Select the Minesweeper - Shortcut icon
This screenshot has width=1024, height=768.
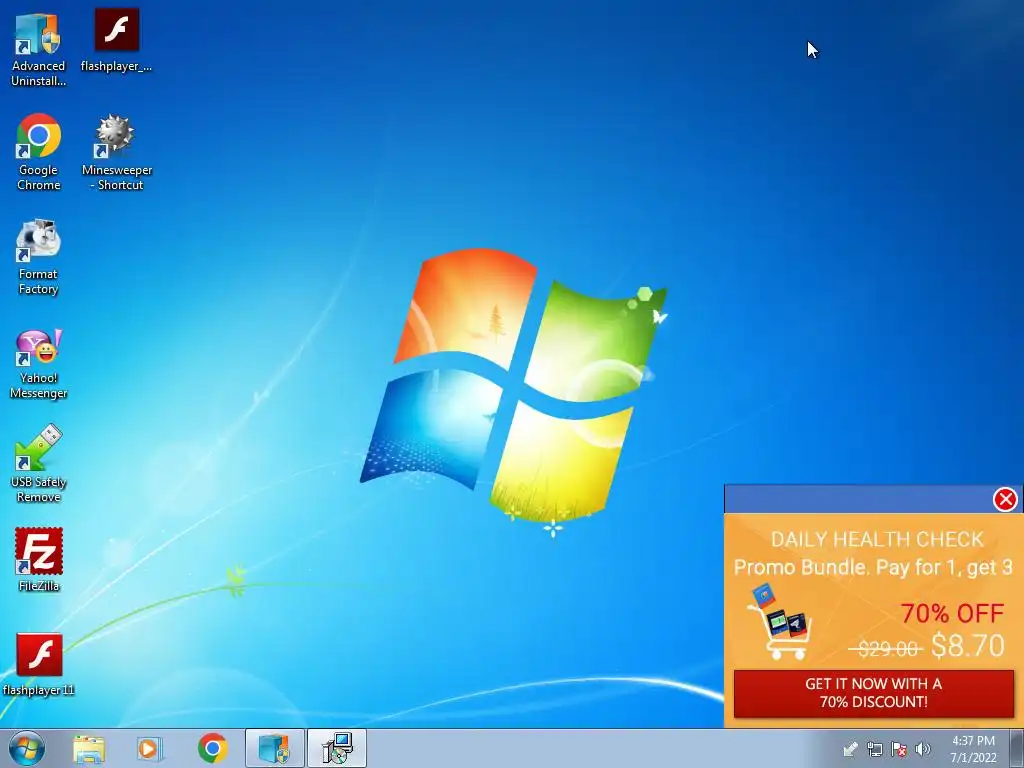[116, 152]
